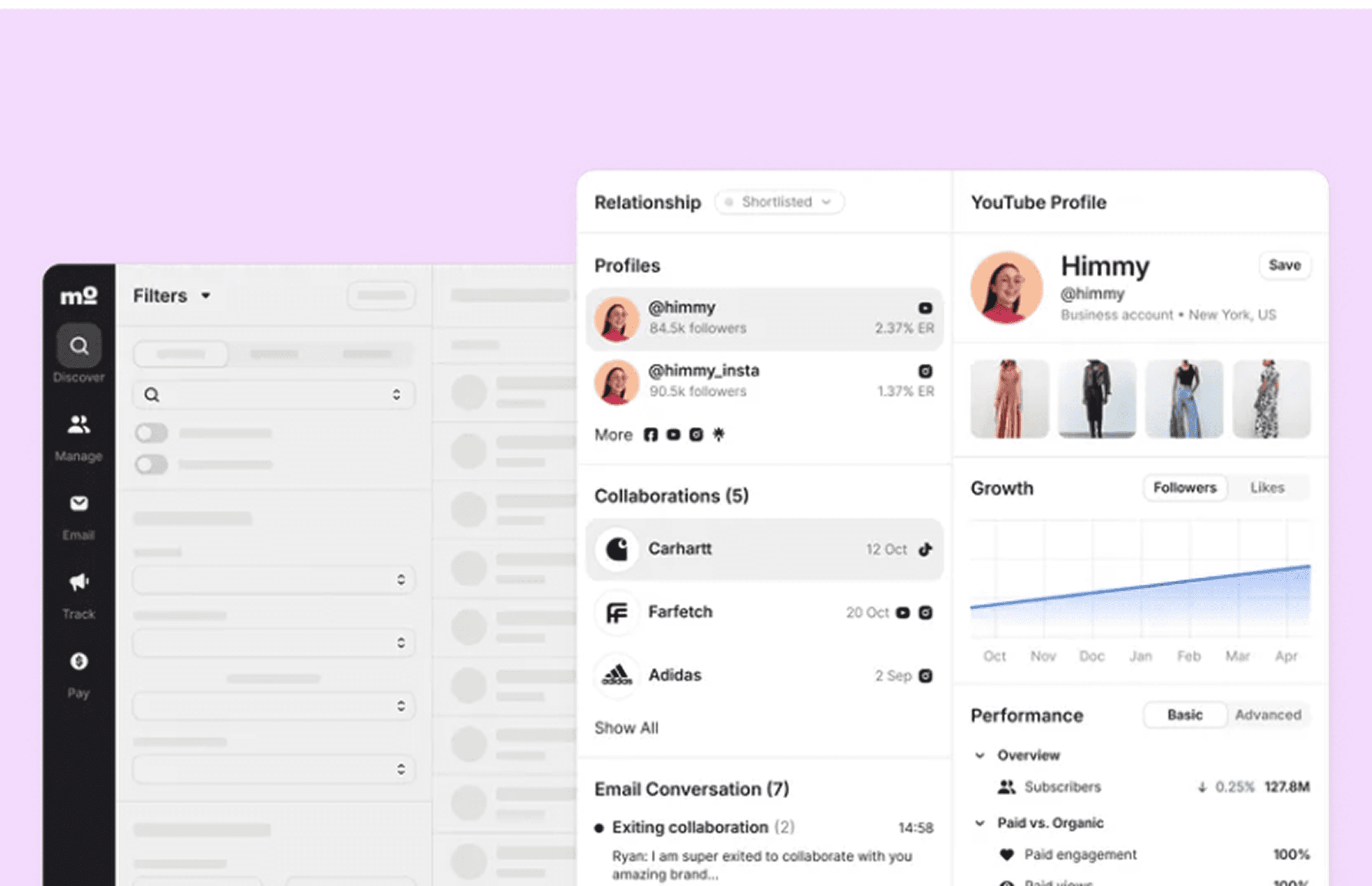Open the Exiting collaboration email thread
This screenshot has width=1372, height=886.
coord(764,850)
